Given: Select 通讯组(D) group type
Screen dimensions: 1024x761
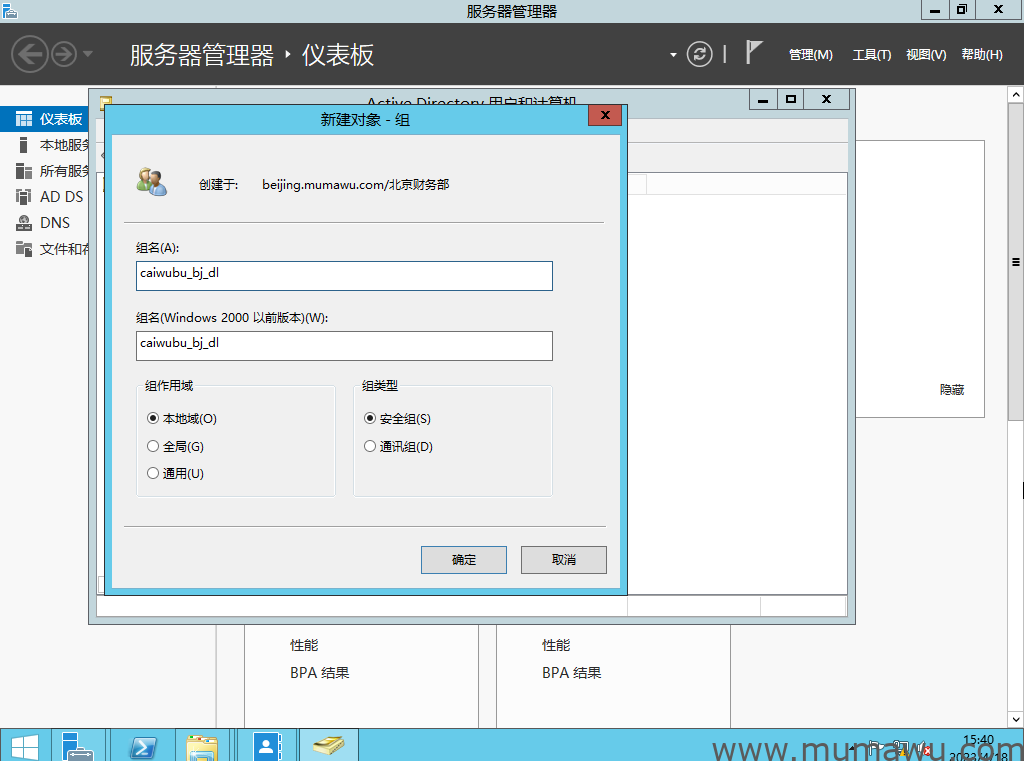Looking at the screenshot, I should click(x=370, y=446).
